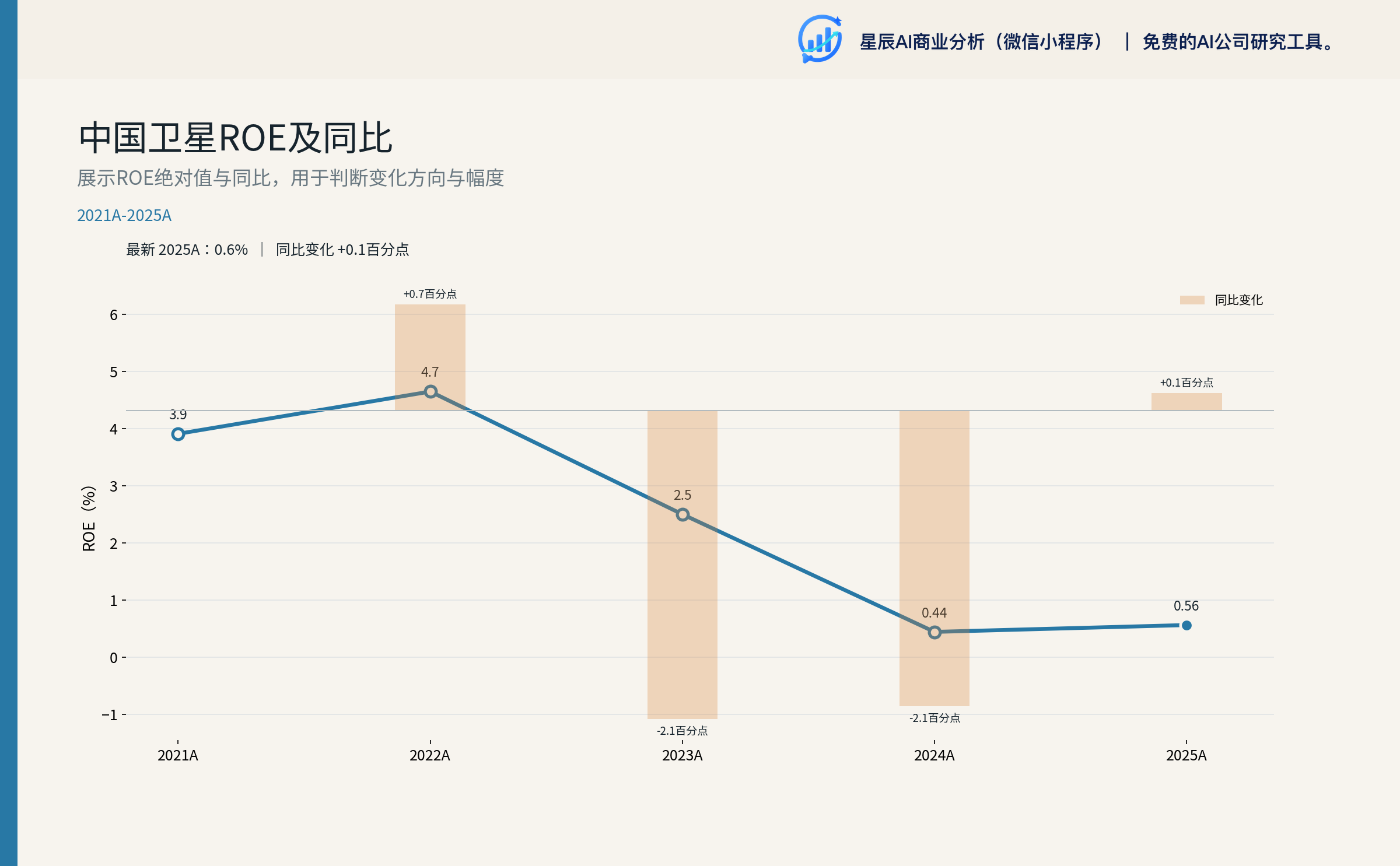
Task: Click the 2022A x-axis label
Action: click(430, 755)
